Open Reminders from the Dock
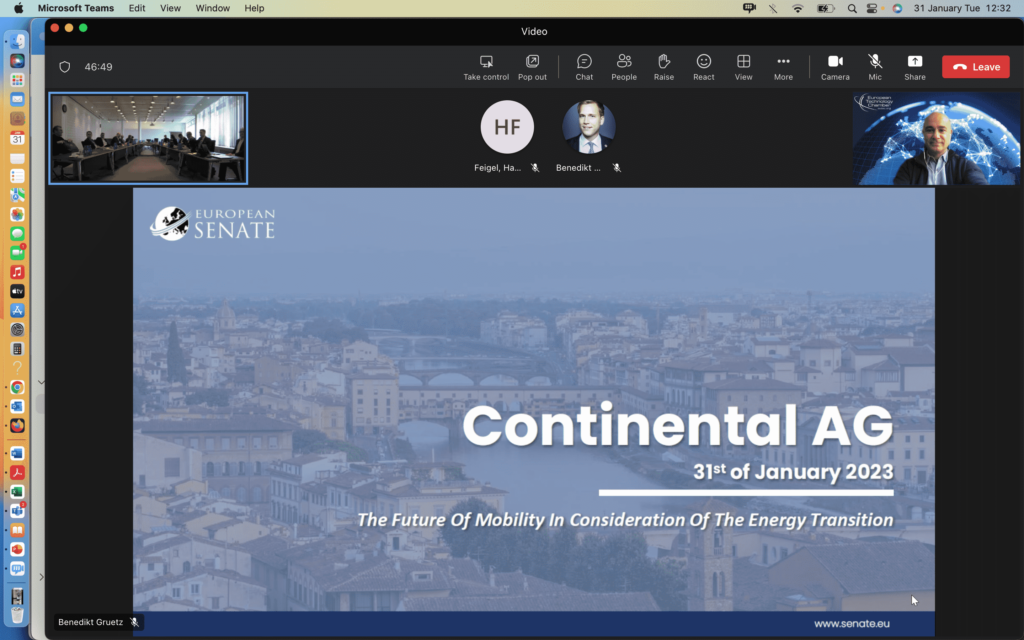The width and height of the screenshot is (1024, 640). [18, 176]
